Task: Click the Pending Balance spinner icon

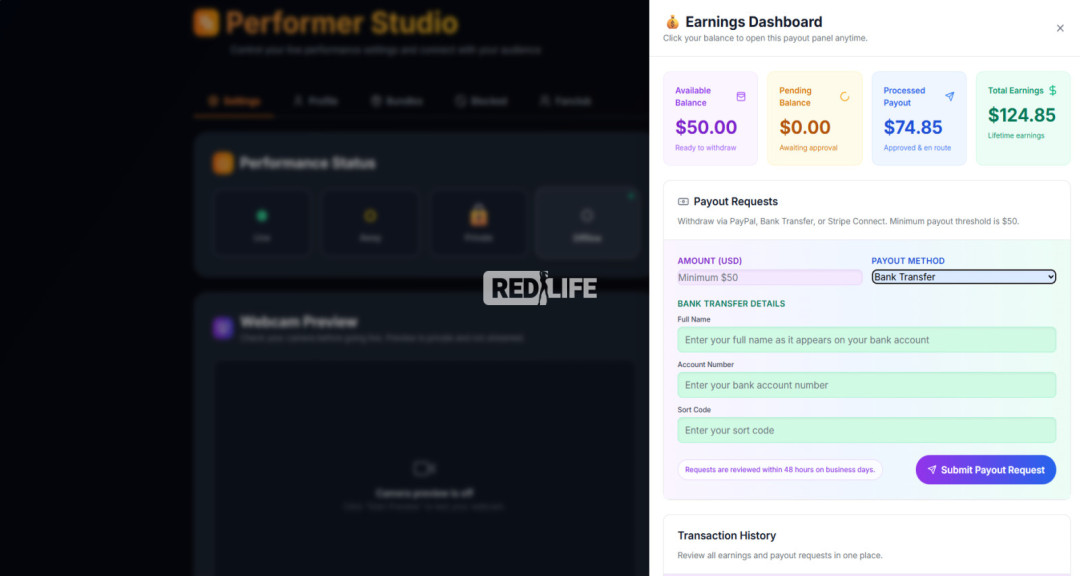Action: pos(844,96)
